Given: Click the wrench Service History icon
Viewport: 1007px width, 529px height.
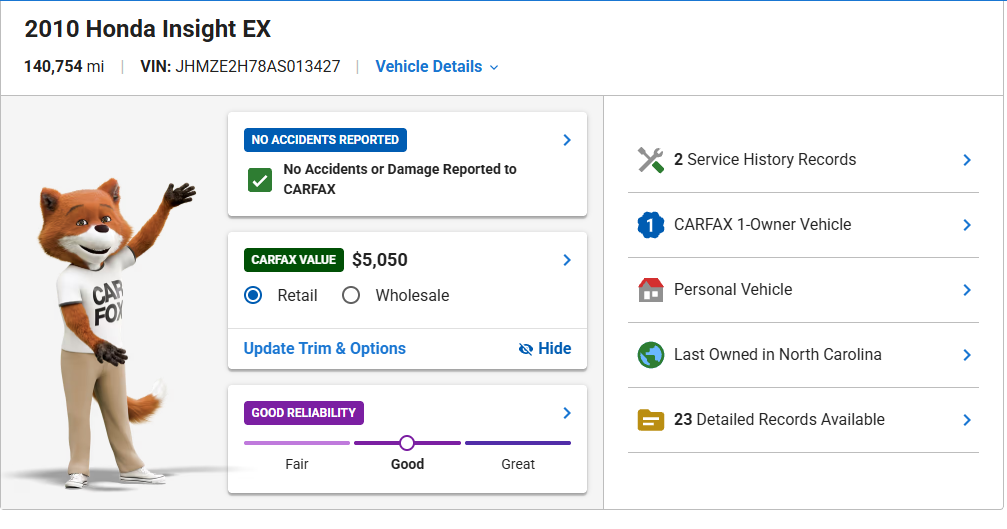Looking at the screenshot, I should tap(650, 160).
